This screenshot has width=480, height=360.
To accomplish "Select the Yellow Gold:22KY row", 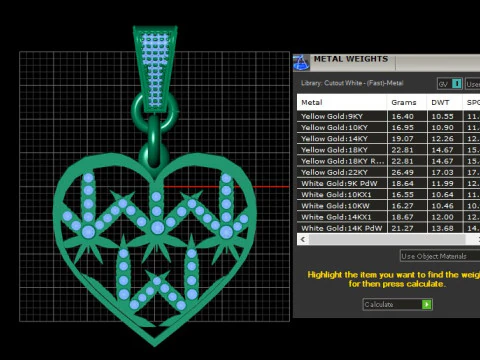I will point(388,172).
